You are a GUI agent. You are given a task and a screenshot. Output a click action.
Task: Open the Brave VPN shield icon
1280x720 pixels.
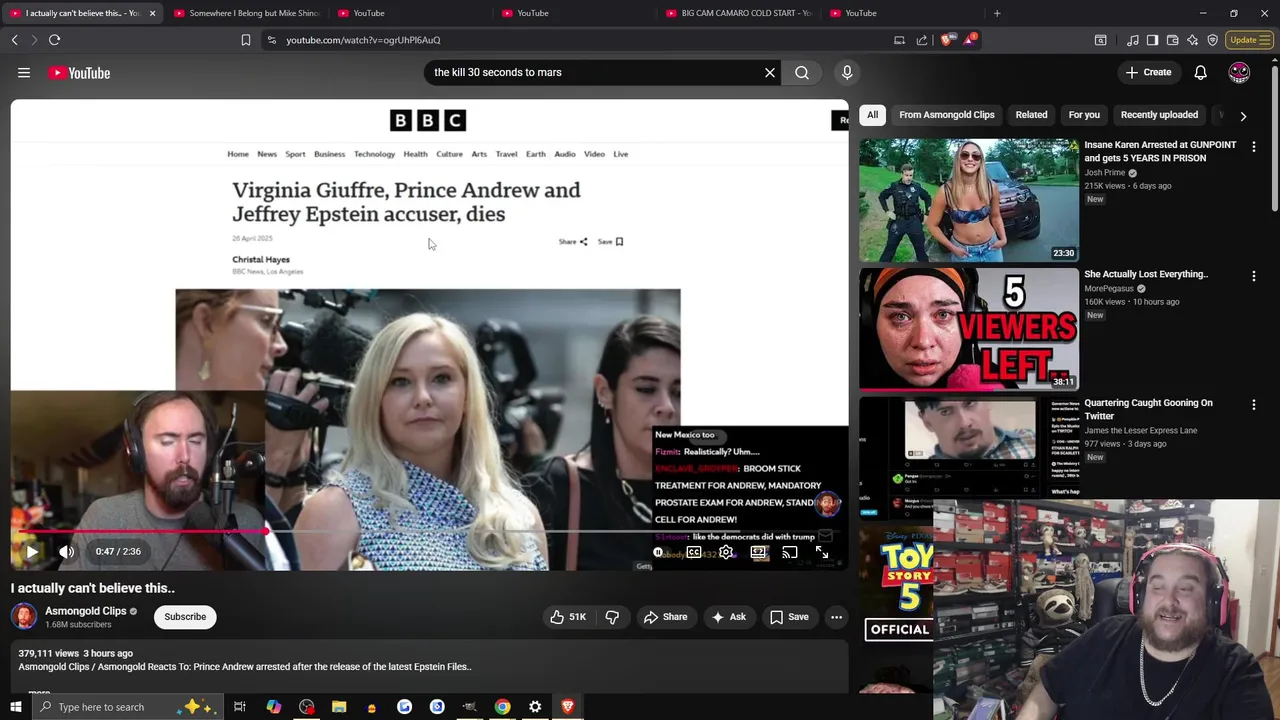click(x=1212, y=40)
